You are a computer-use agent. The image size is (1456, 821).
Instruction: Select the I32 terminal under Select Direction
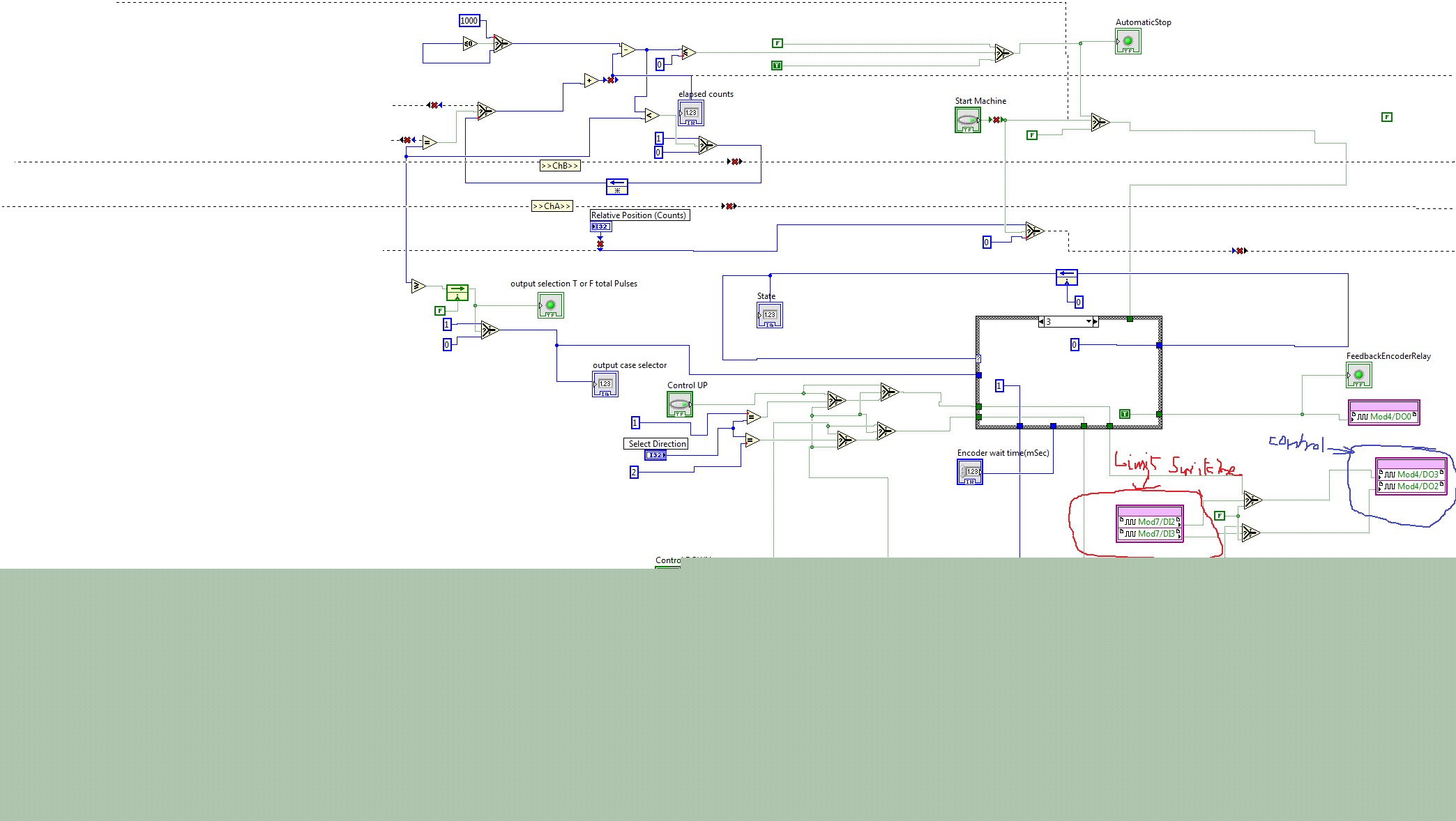click(x=655, y=455)
